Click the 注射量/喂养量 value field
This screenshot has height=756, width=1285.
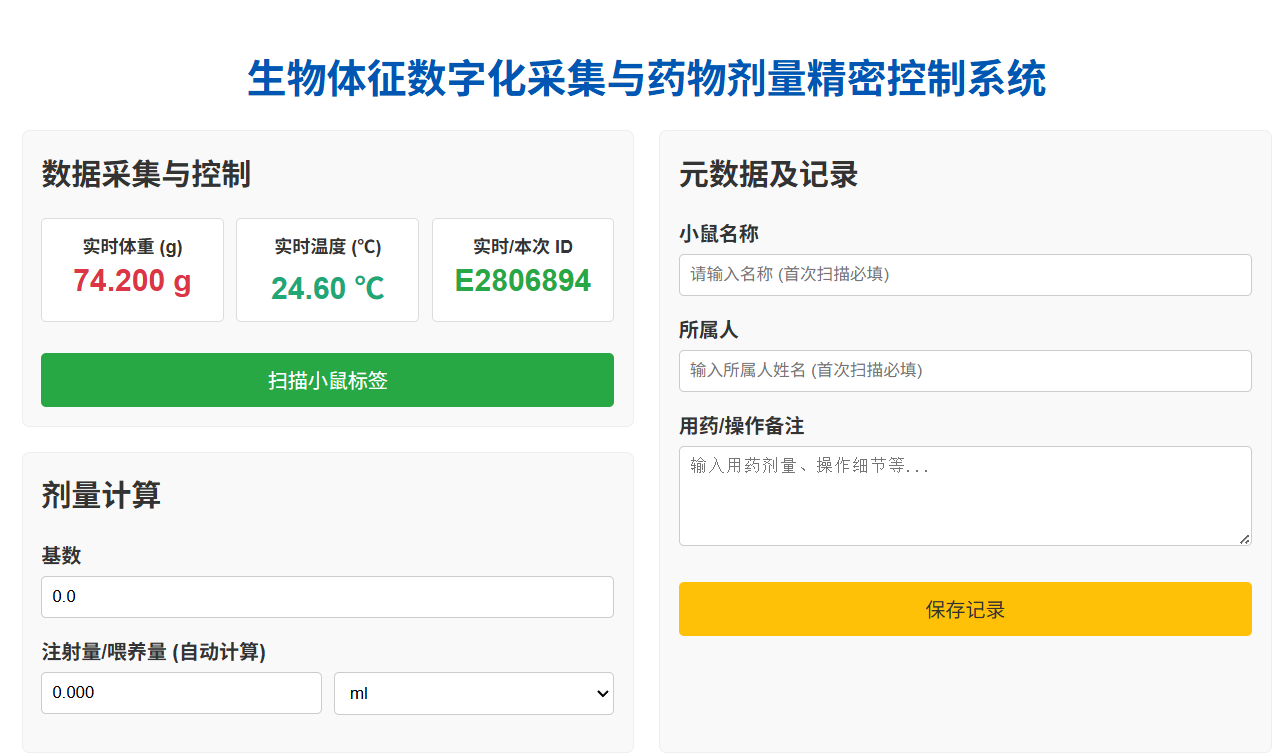[x=181, y=693]
